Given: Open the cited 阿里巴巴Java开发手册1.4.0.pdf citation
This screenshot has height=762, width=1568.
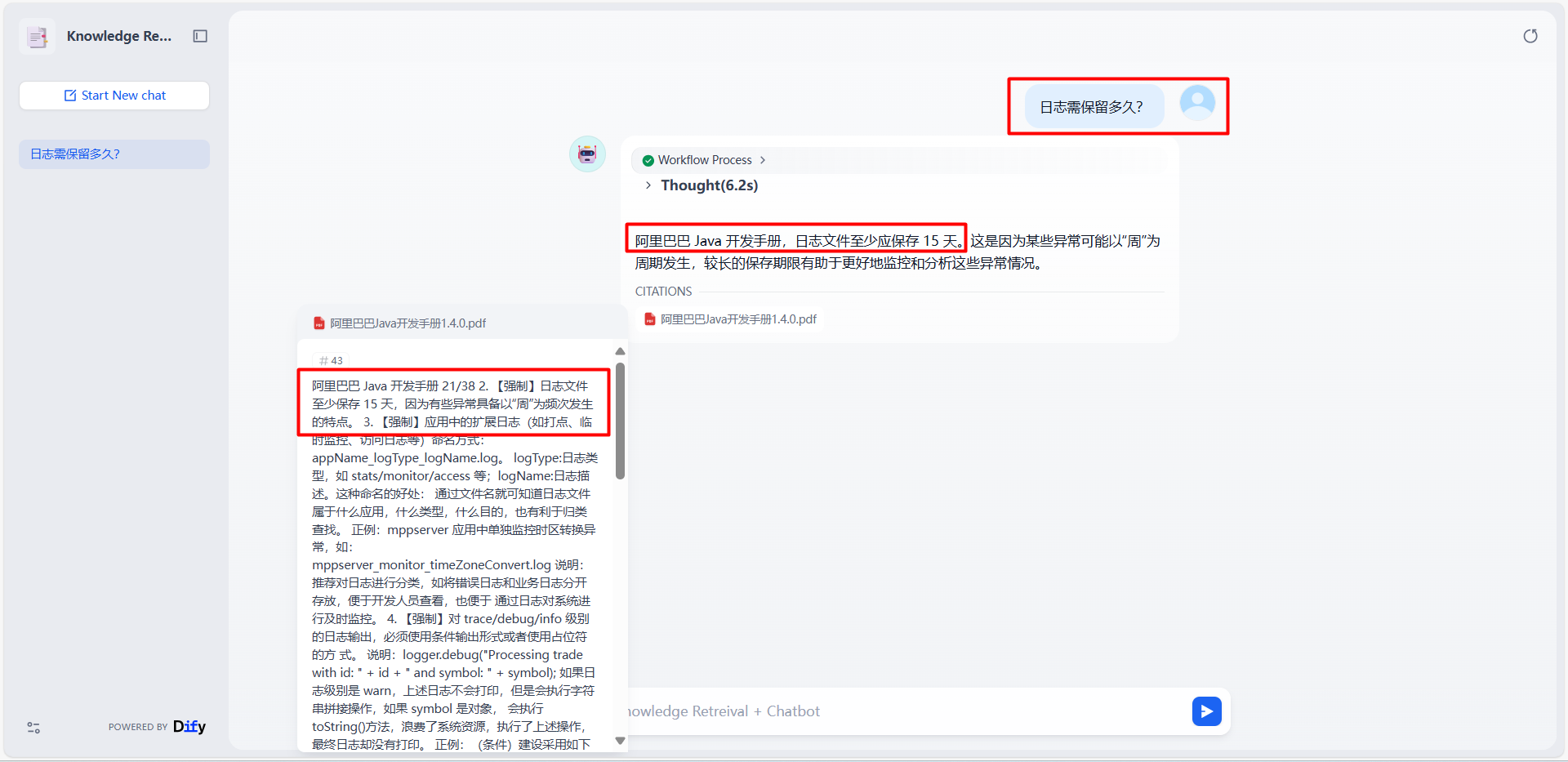Looking at the screenshot, I should point(731,319).
